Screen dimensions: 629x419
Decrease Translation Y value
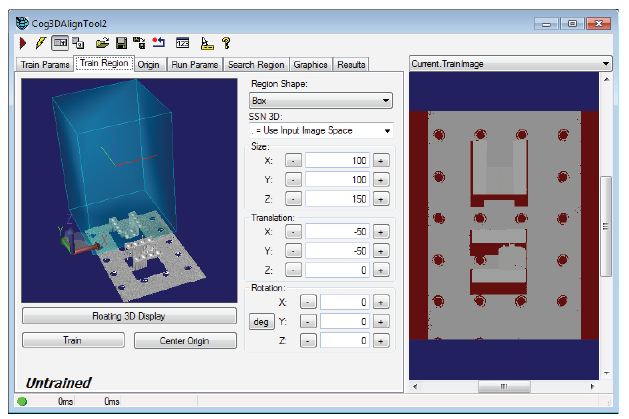(x=293, y=251)
